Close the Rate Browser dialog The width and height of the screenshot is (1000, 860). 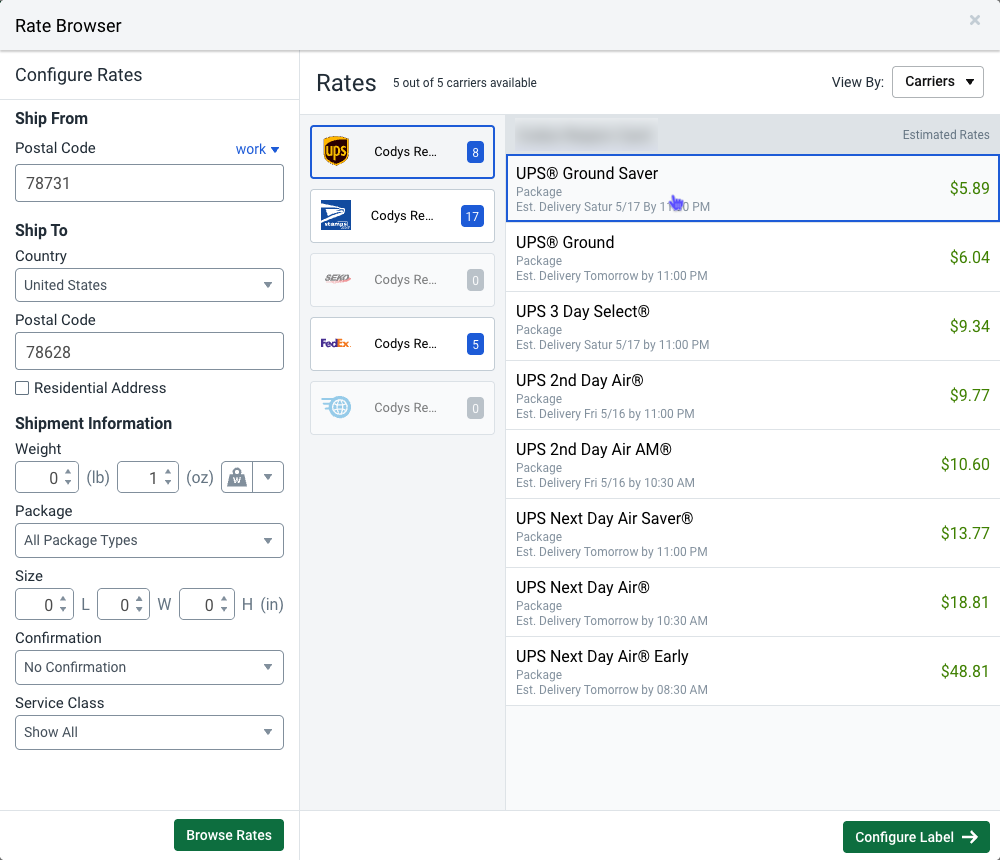coord(975,20)
